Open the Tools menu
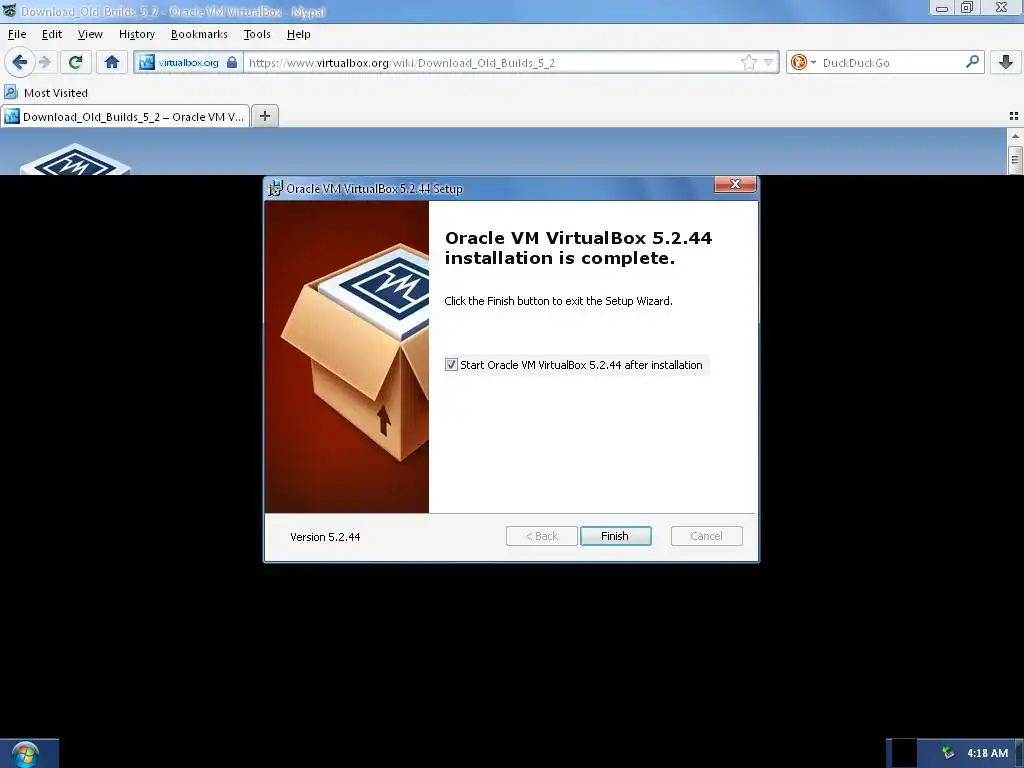Image resolution: width=1024 pixels, height=768 pixels. tap(257, 34)
